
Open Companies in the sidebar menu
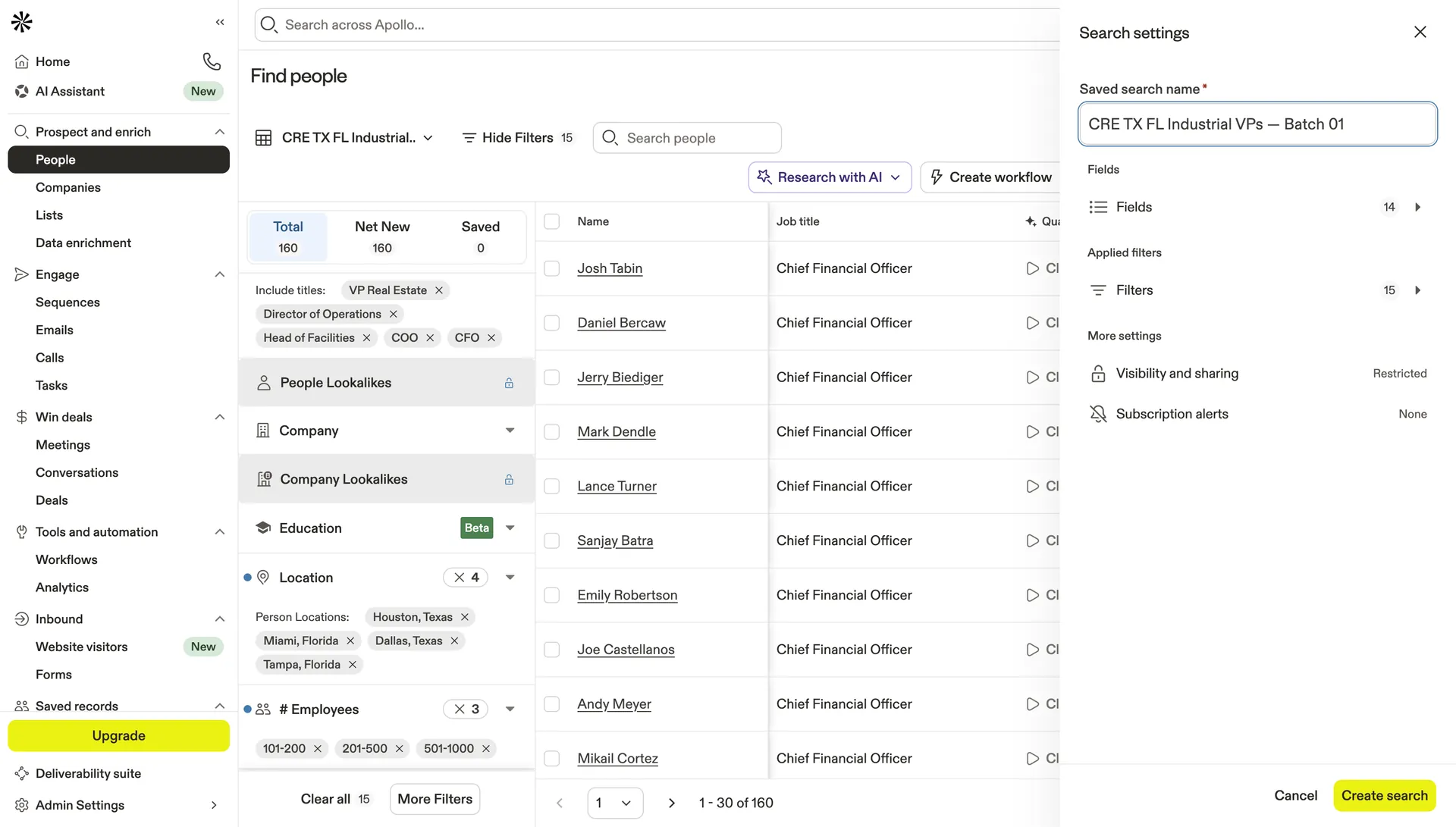[x=68, y=187]
